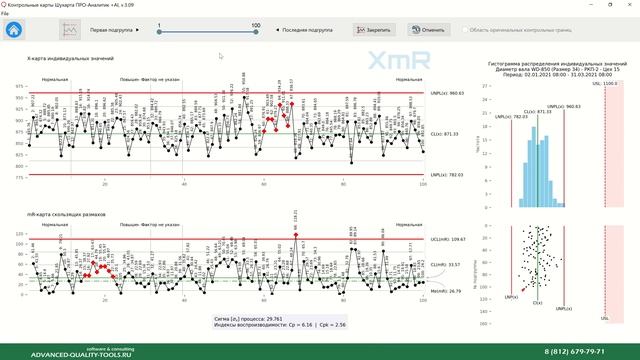
Task: Click the left slider handle at 1
Action: point(159,32)
